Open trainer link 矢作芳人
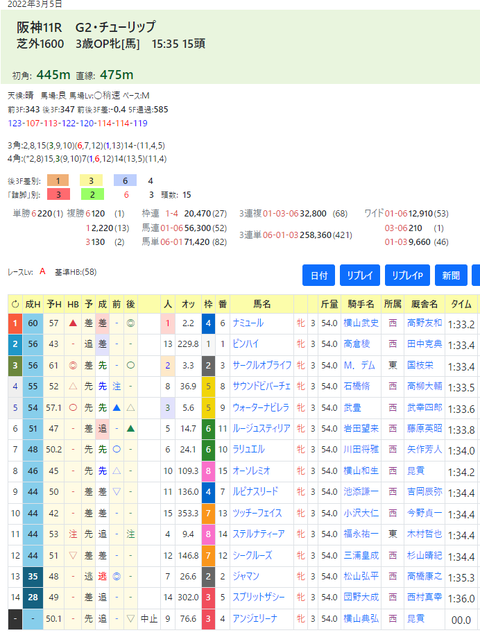Screen dimensions: 480x635 tap(425, 449)
